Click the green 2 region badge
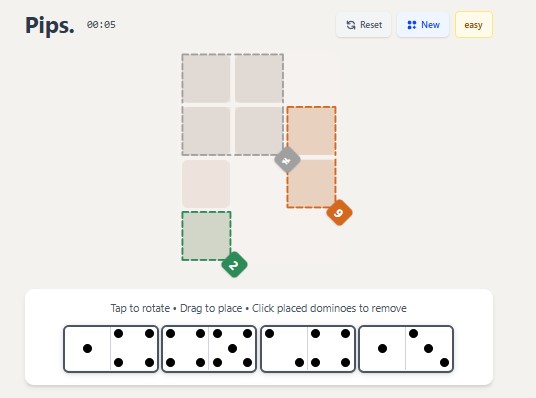This screenshot has height=398, width=536. click(234, 265)
